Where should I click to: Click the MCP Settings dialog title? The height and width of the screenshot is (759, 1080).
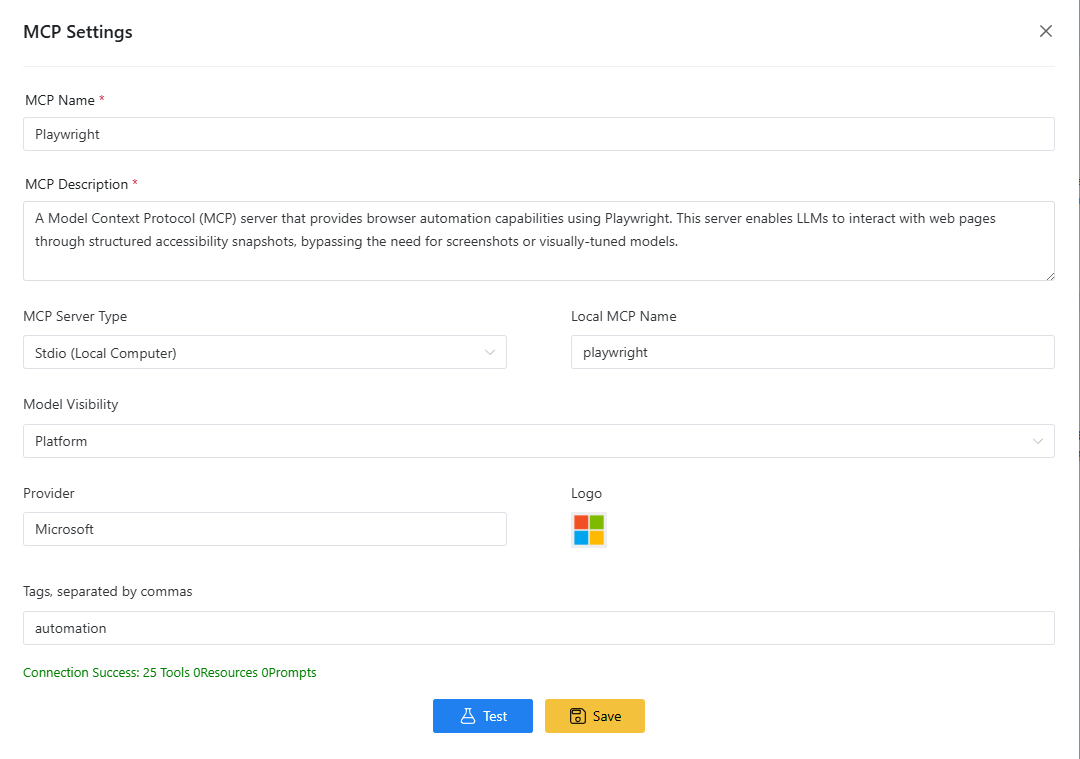tap(78, 32)
